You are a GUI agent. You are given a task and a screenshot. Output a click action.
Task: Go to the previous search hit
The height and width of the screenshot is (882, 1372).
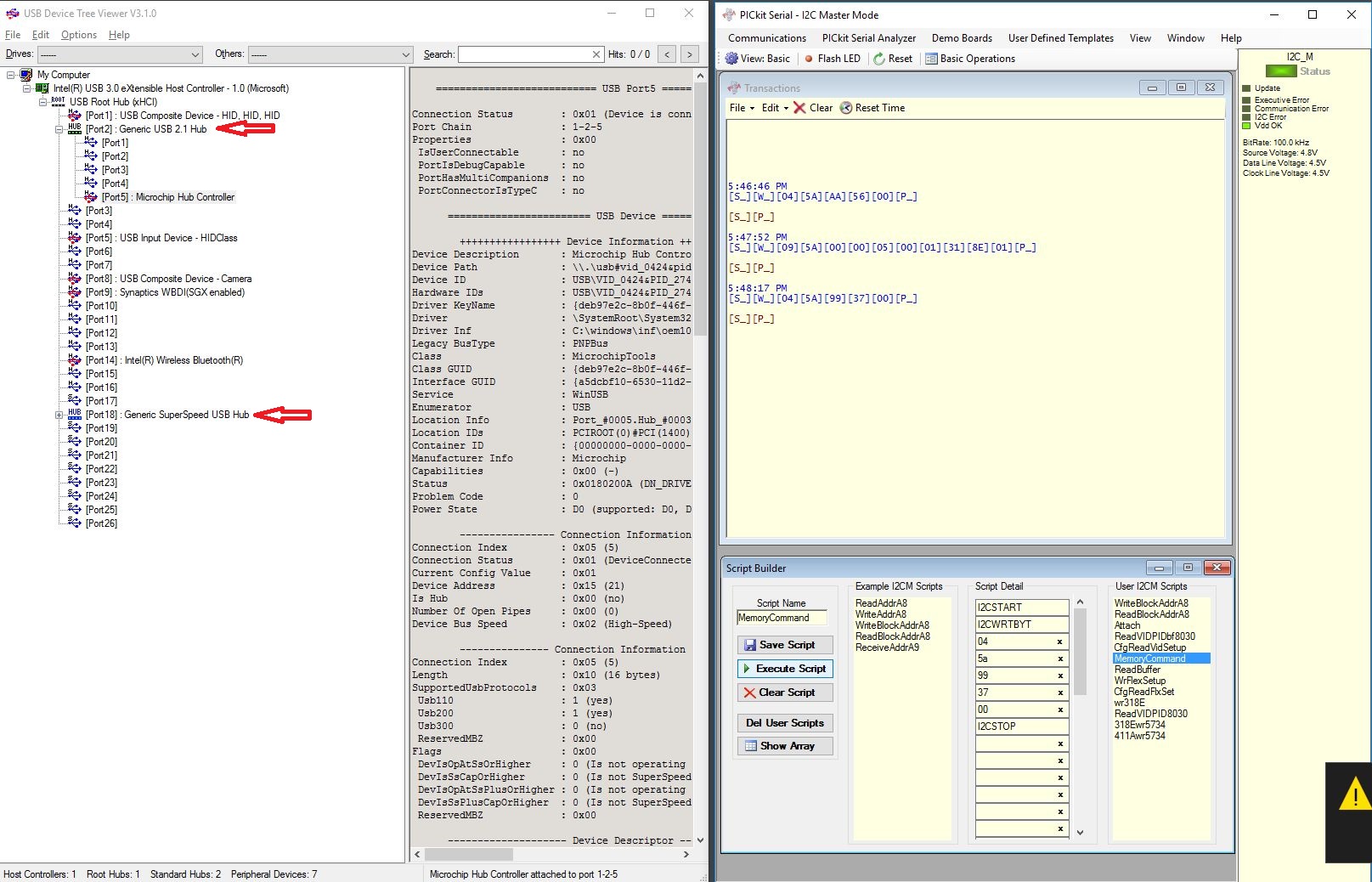point(668,54)
